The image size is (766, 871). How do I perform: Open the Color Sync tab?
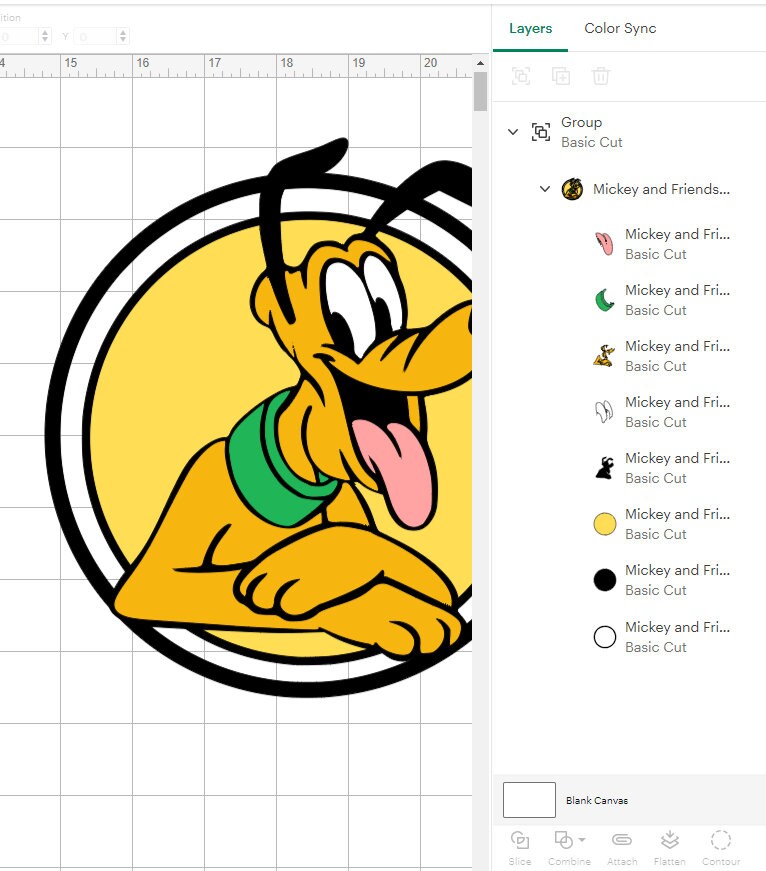coord(620,28)
